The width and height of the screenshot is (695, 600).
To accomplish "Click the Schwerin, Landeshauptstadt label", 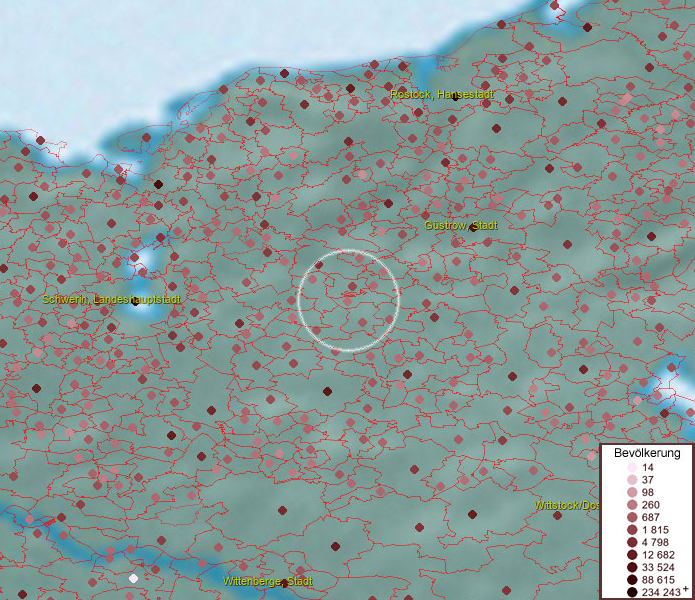I will click(111, 299).
